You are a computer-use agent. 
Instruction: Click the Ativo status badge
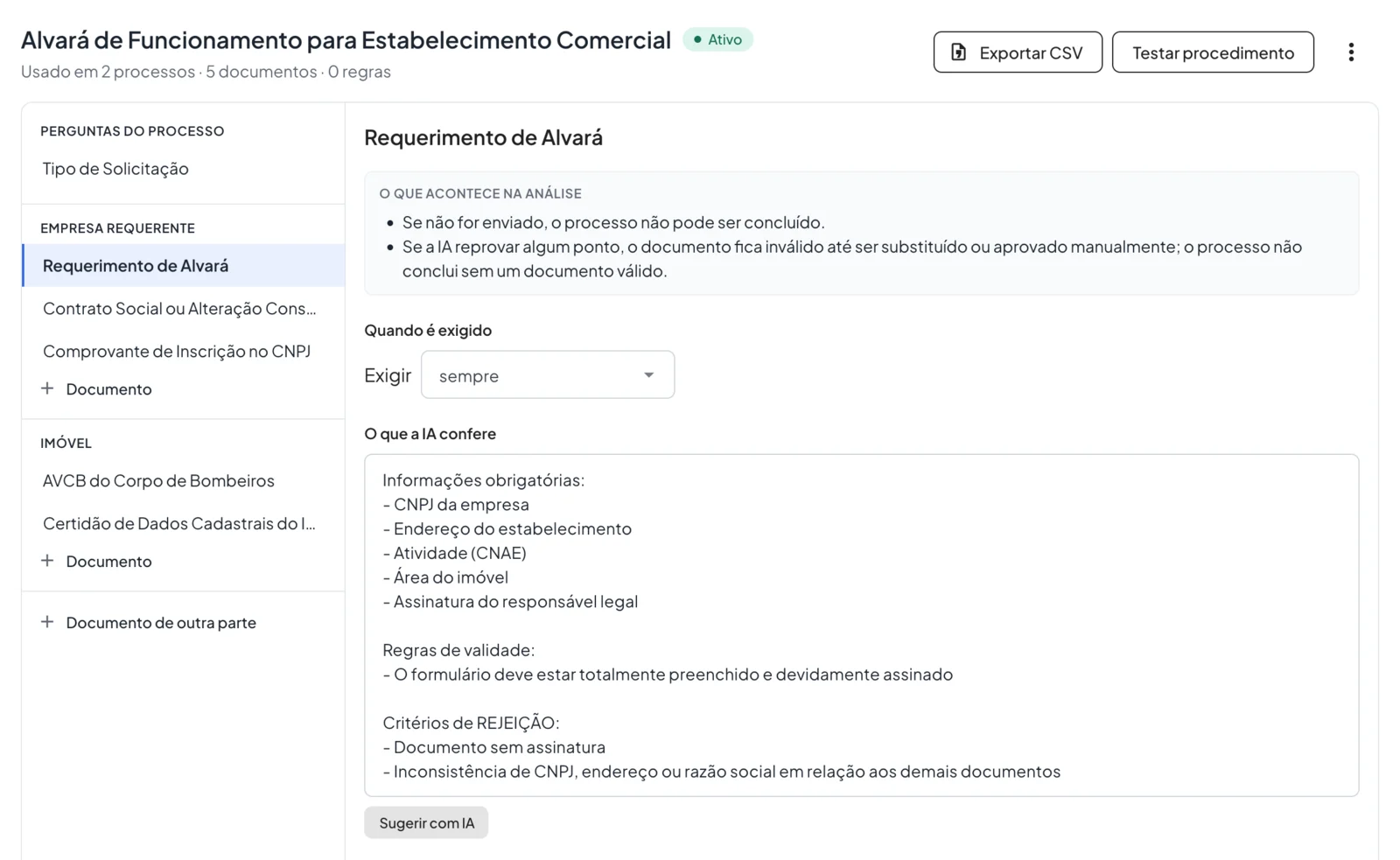717,39
